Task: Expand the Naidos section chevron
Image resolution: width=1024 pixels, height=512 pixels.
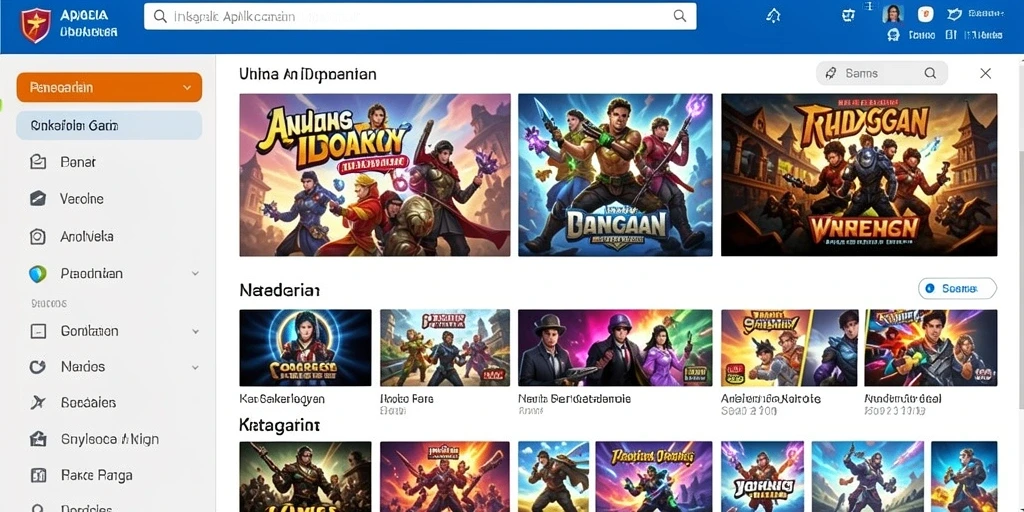Action: (195, 367)
